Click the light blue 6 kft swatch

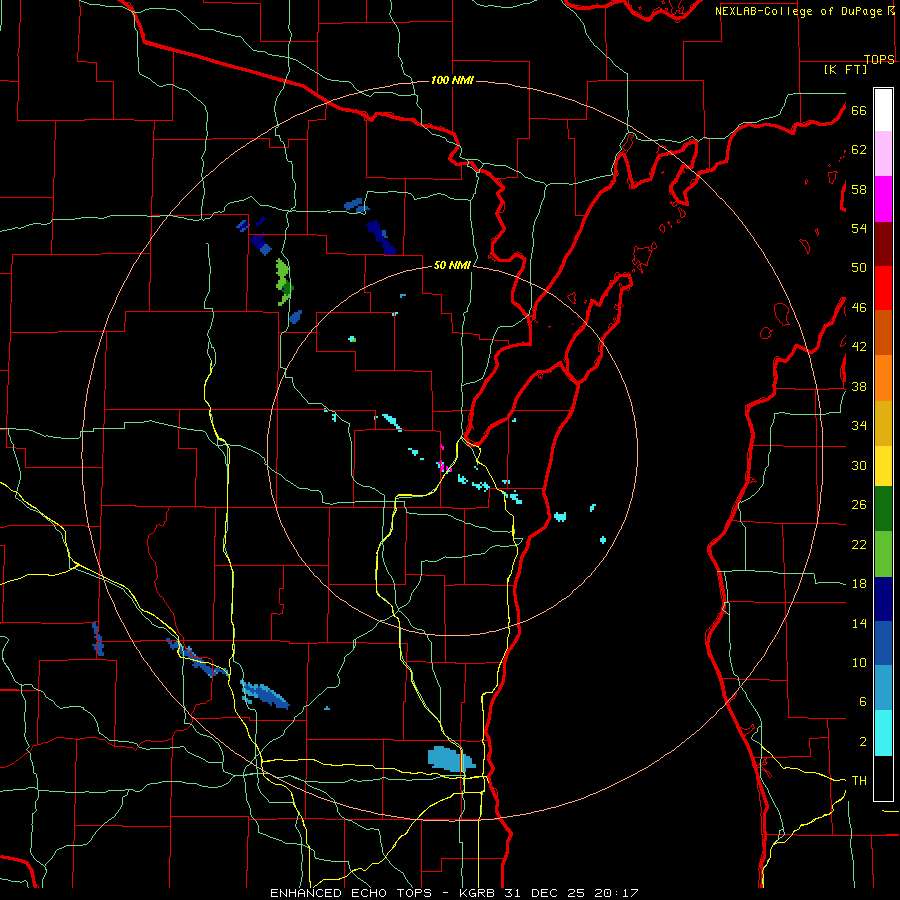coord(883,688)
